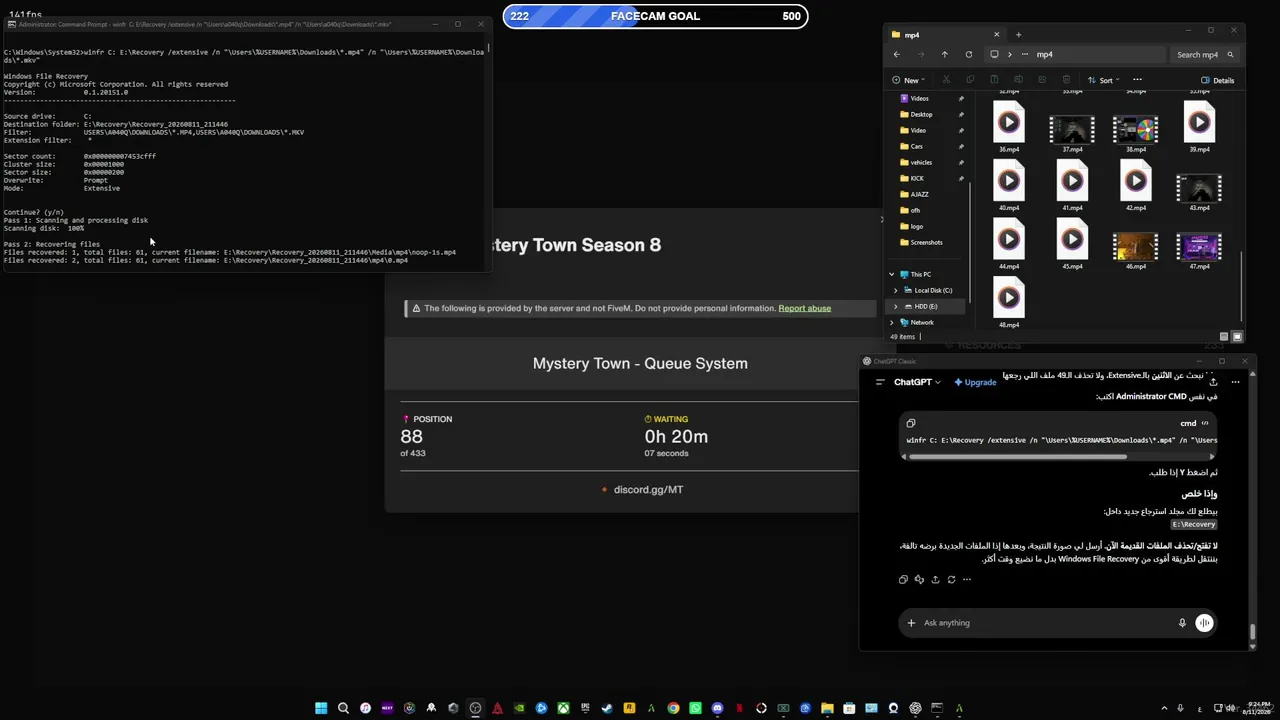The image size is (1280, 720).
Task: Open the Sort dropdown in File Explorer
Action: point(1105,80)
